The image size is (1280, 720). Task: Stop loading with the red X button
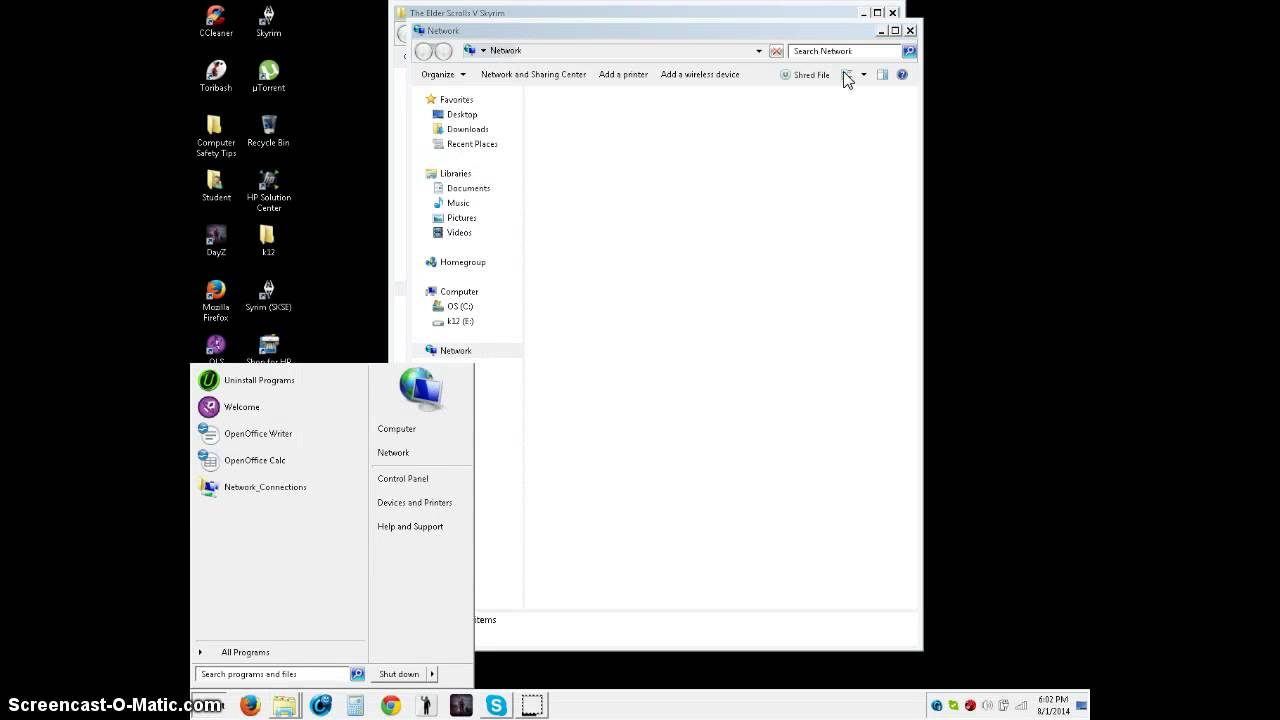point(776,51)
